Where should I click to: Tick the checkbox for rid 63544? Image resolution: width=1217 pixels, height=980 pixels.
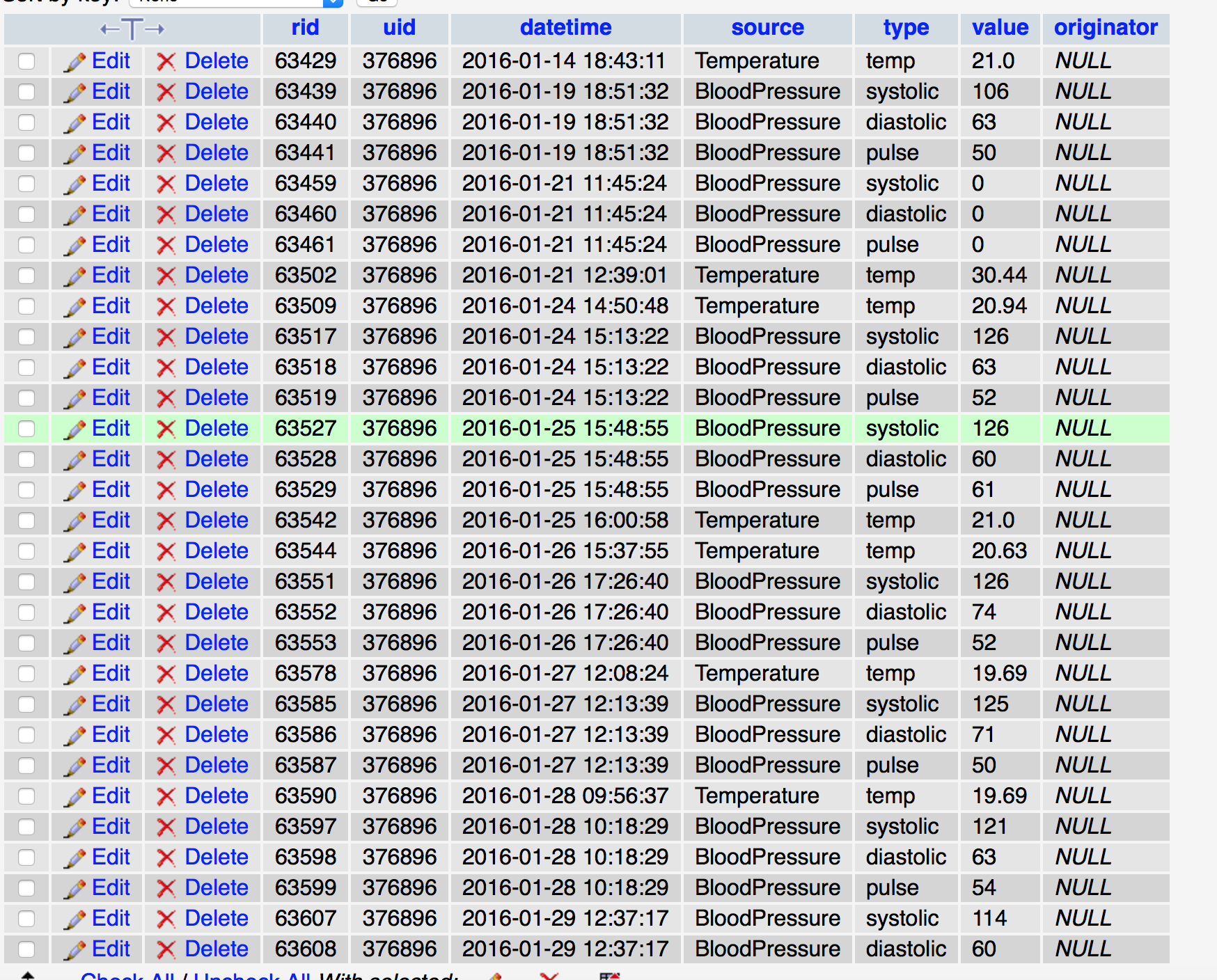pyautogui.click(x=26, y=551)
